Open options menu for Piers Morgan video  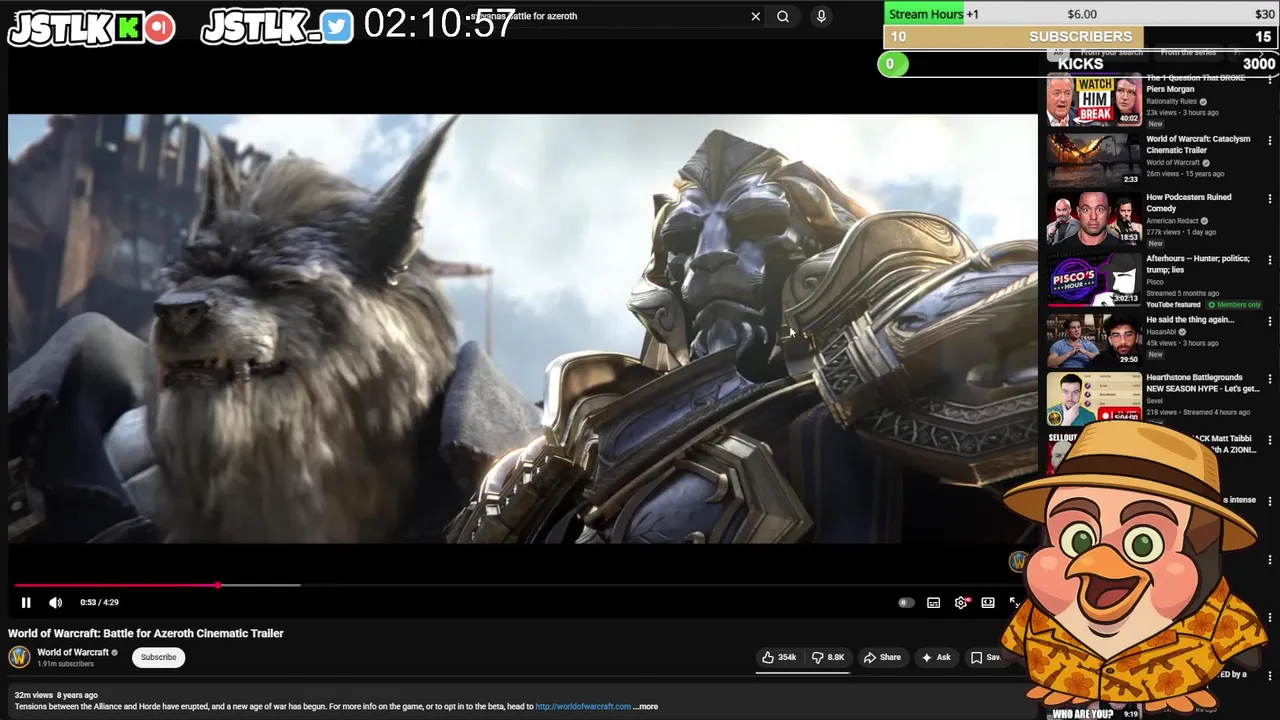(1270, 79)
